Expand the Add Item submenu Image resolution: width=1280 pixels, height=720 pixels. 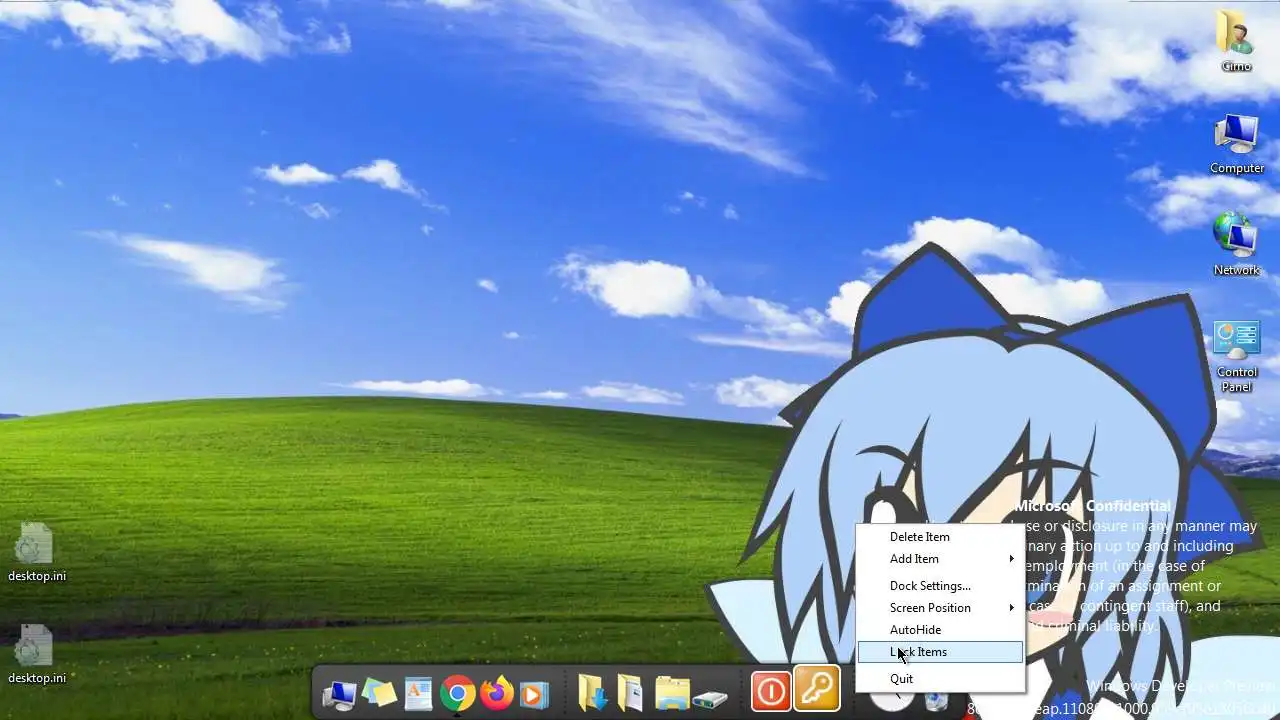click(940, 559)
